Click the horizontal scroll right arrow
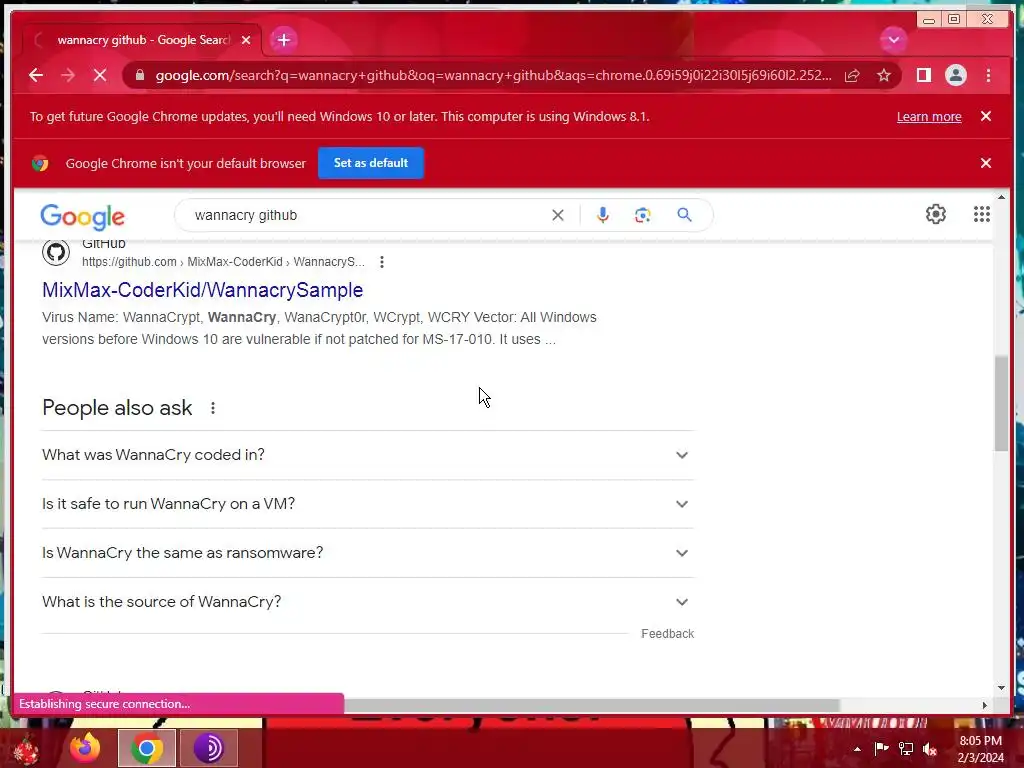1024x768 pixels. (x=985, y=705)
